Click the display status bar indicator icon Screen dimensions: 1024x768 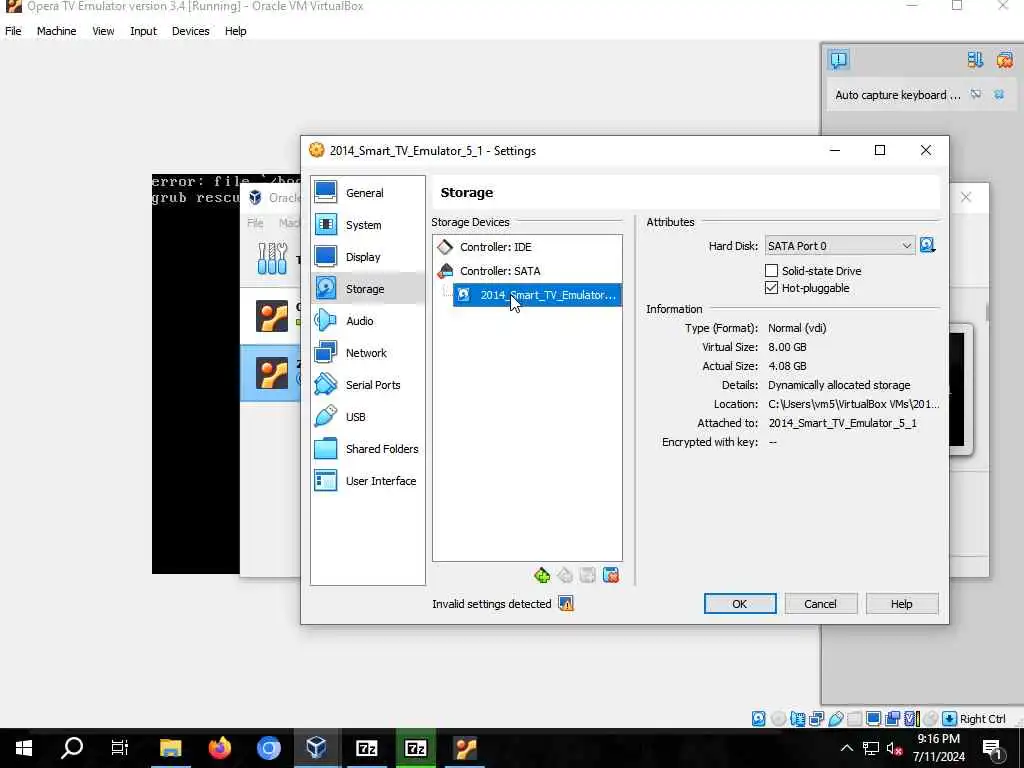pyautogui.click(x=873, y=719)
